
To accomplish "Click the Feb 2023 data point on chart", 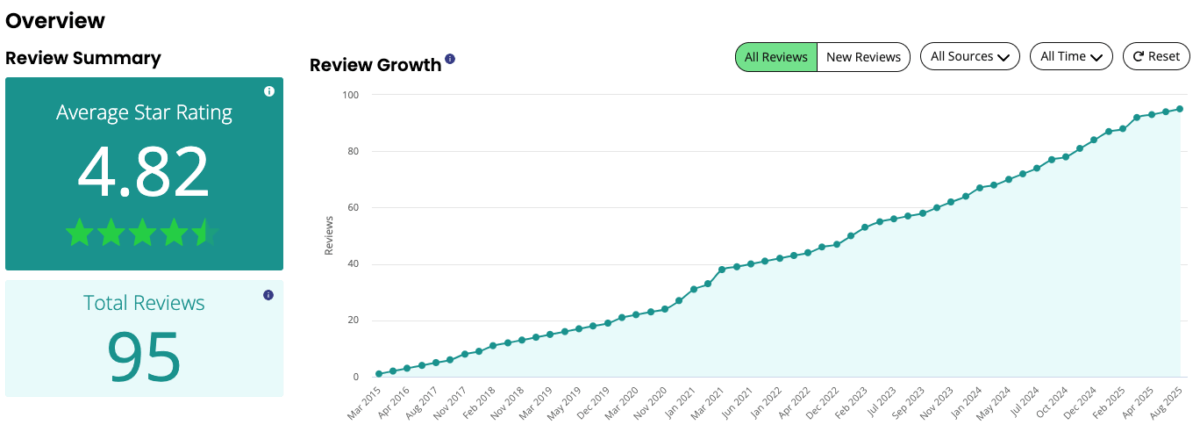I will [866, 227].
